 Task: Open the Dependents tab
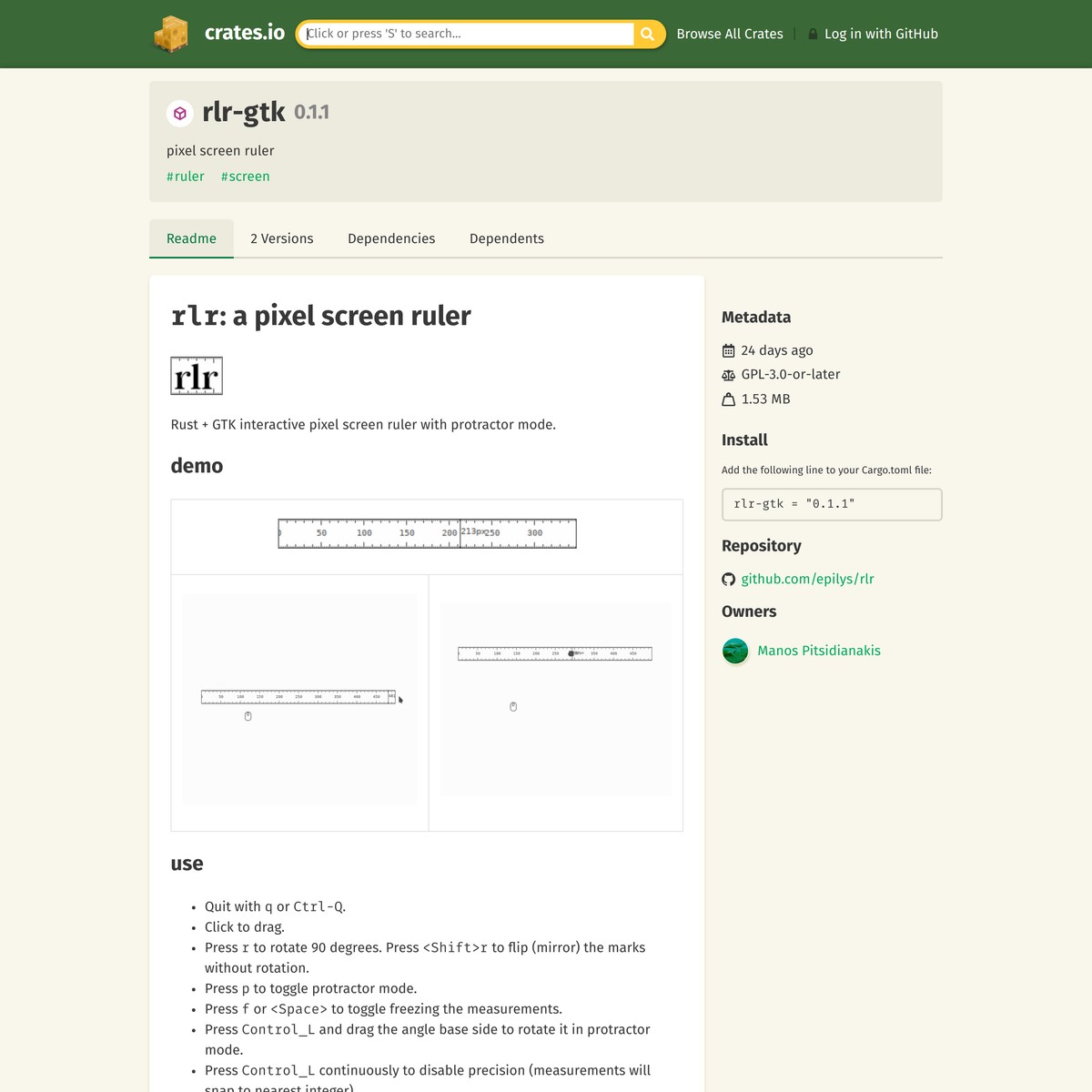pos(507,238)
